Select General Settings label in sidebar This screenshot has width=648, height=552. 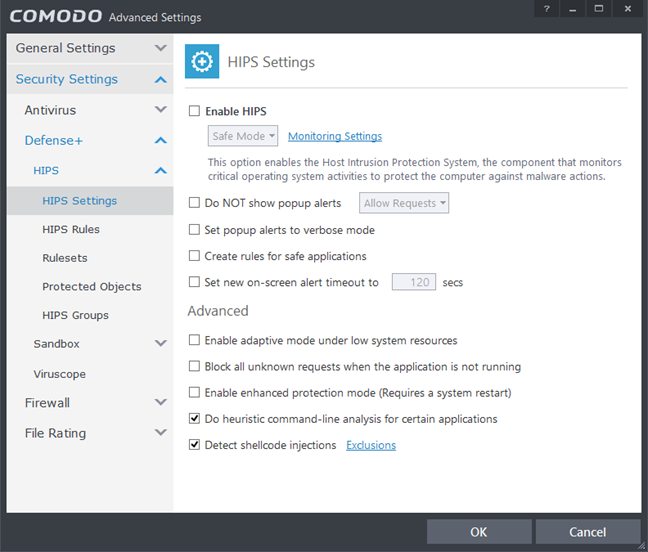coord(65,48)
